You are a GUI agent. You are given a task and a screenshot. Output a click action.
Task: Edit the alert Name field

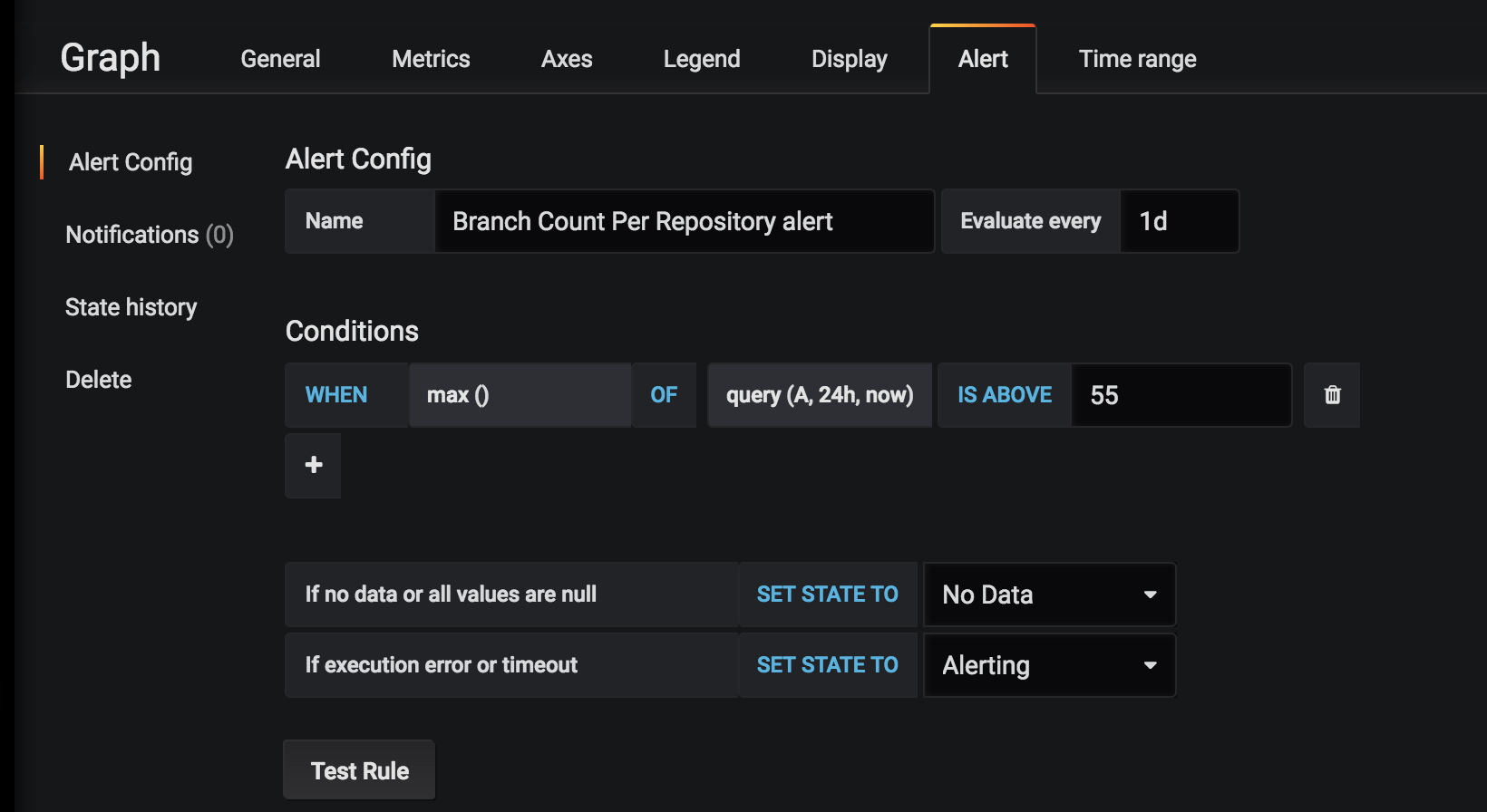(x=684, y=221)
